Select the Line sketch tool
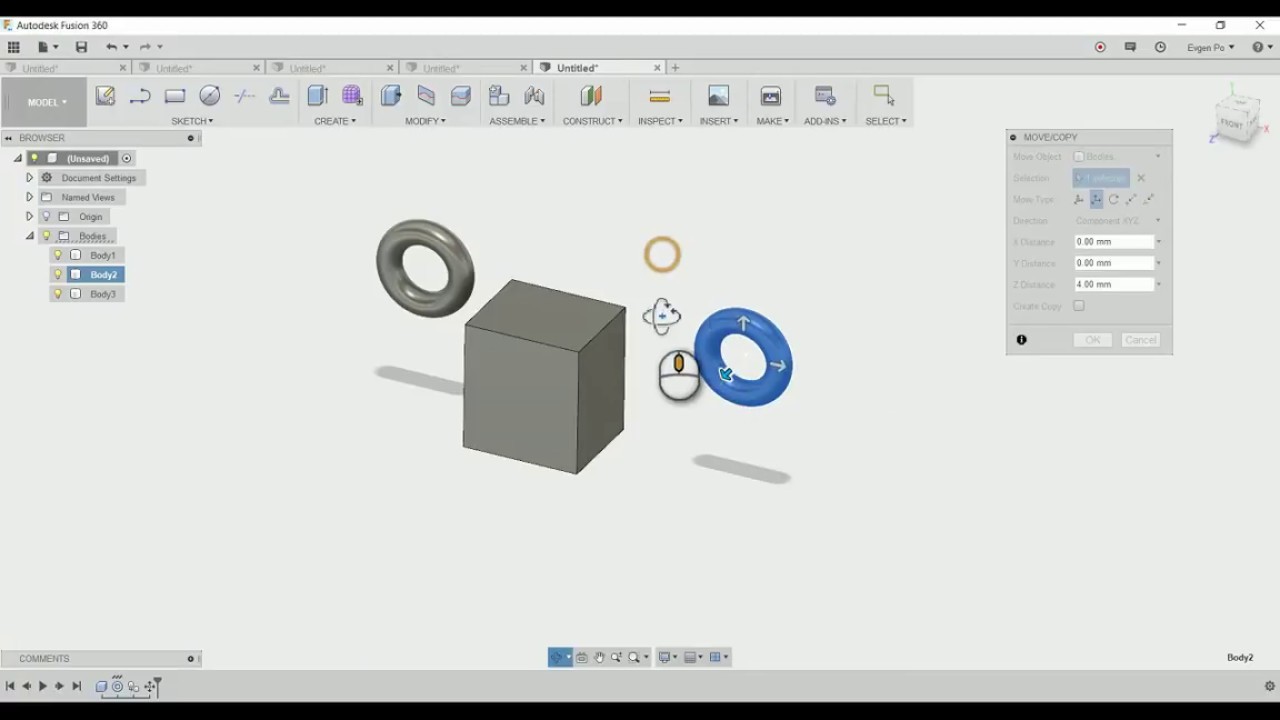 click(x=140, y=96)
